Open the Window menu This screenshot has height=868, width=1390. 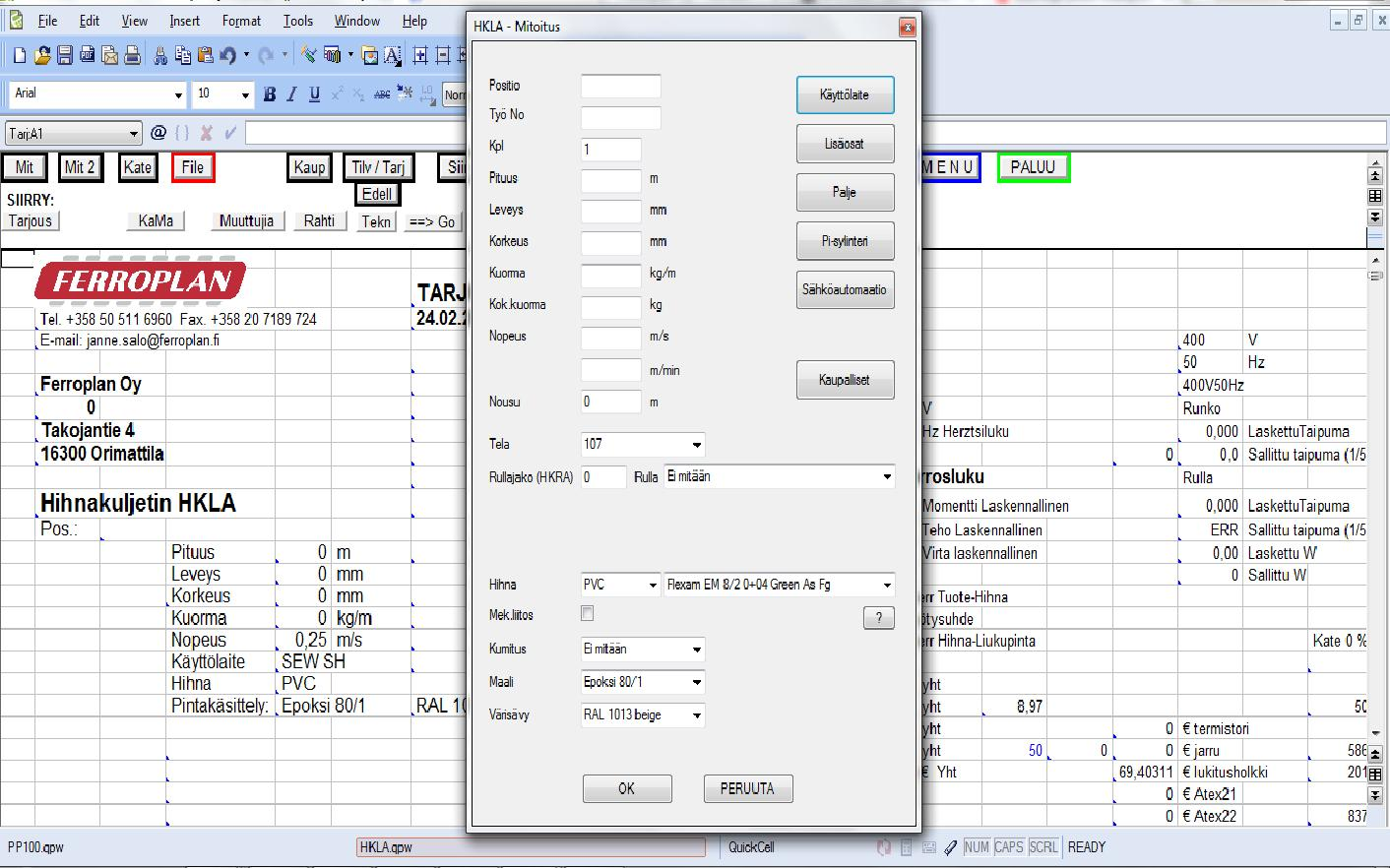tap(357, 20)
